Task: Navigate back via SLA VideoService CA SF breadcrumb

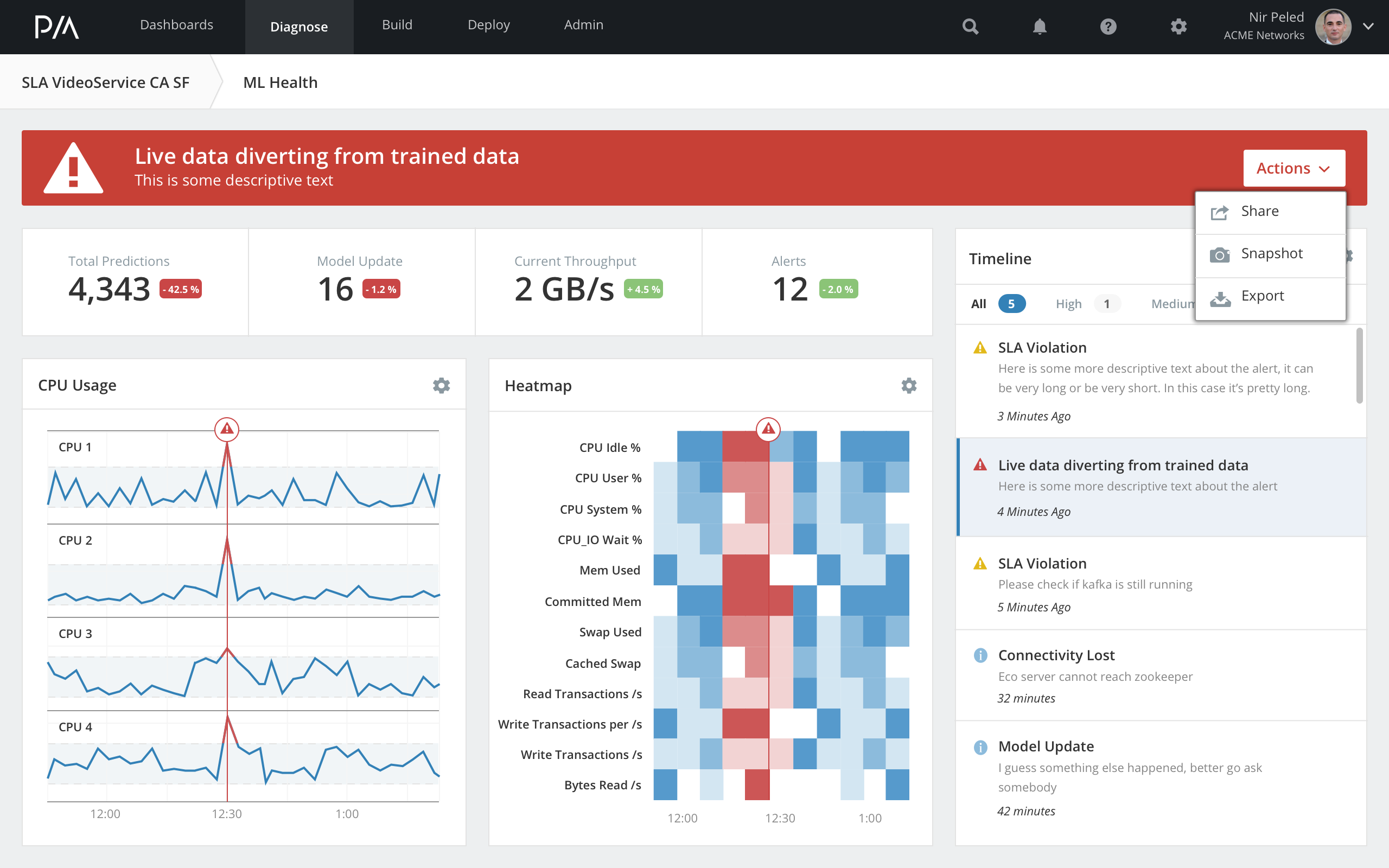Action: (106, 81)
